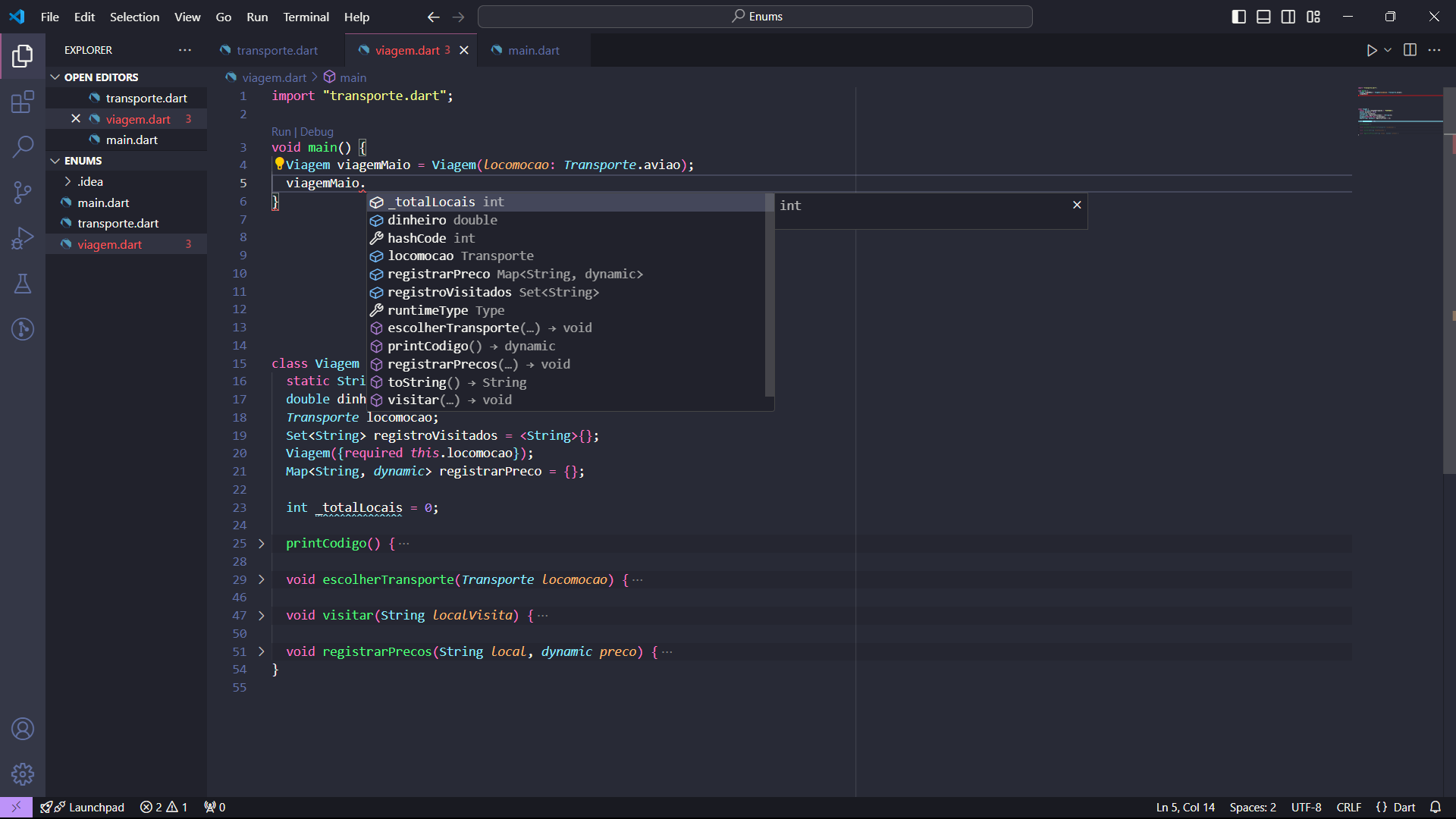Run the Dart file with play button
Viewport: 1456px width, 819px height.
coord(1371,50)
